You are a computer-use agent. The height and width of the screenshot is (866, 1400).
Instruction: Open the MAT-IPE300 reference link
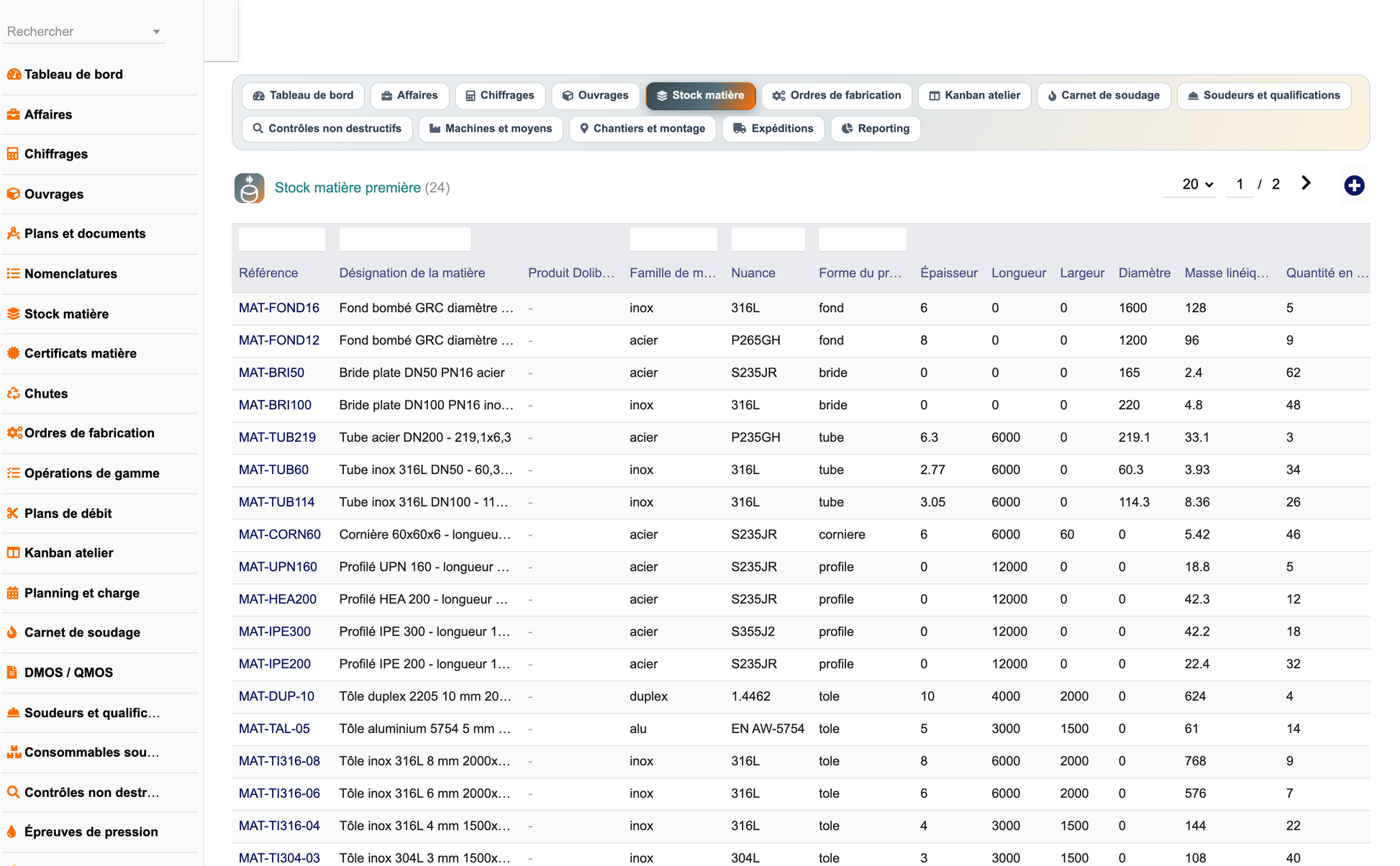[275, 632]
